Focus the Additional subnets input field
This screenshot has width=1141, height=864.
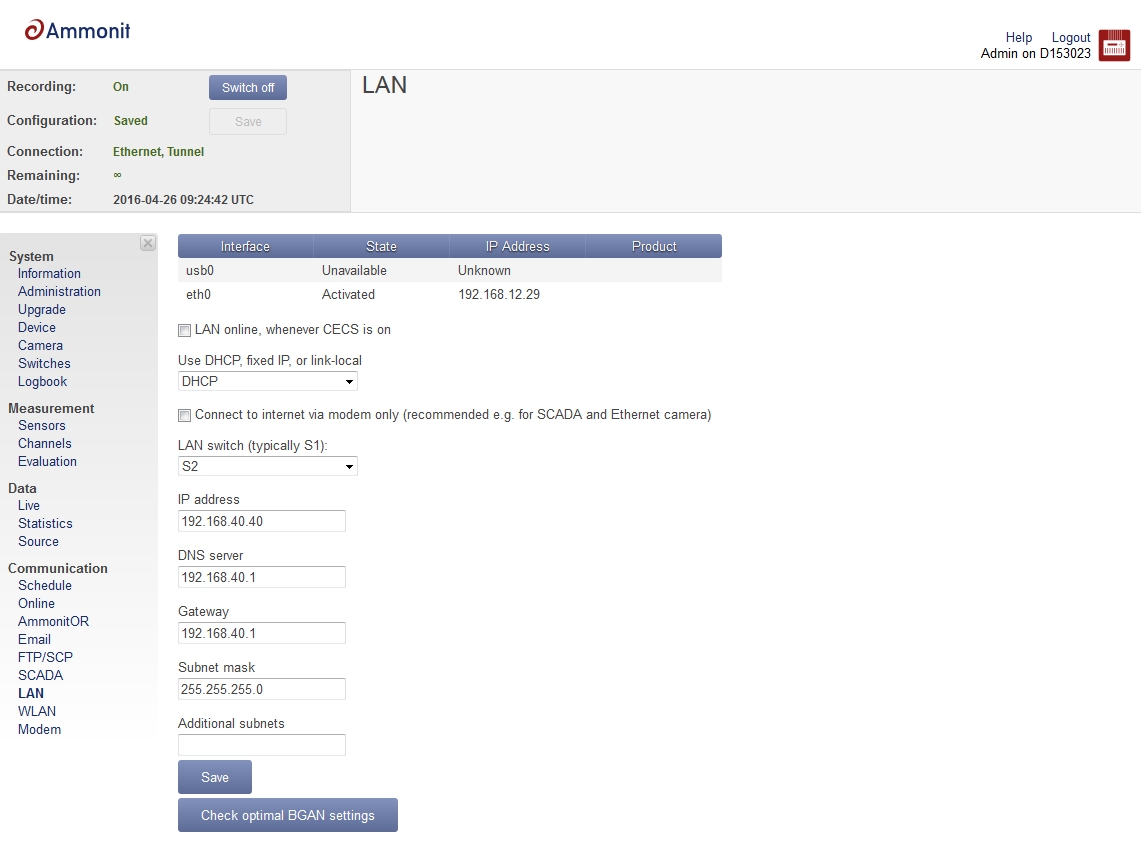[261, 745]
